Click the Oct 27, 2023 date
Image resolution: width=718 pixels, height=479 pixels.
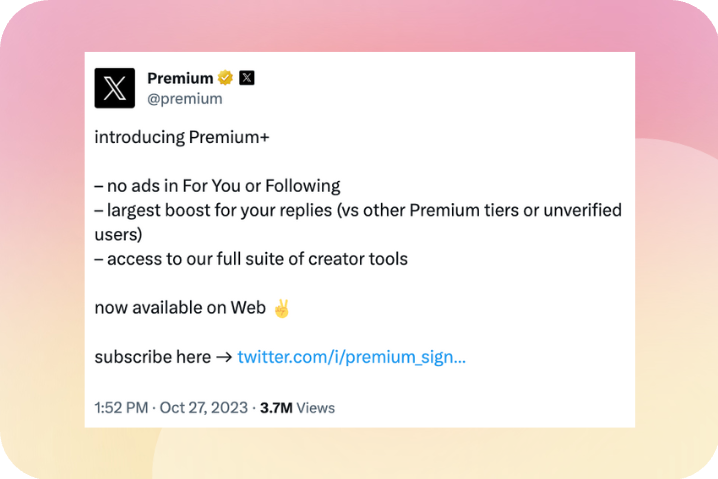pos(205,408)
